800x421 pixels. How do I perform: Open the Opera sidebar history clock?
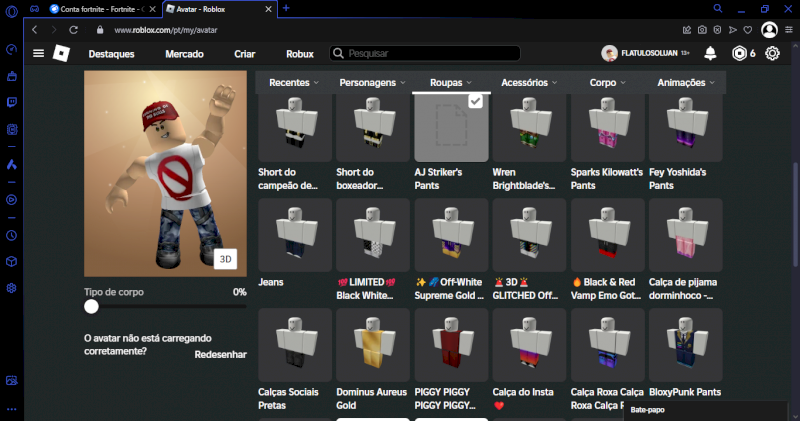tap(11, 235)
